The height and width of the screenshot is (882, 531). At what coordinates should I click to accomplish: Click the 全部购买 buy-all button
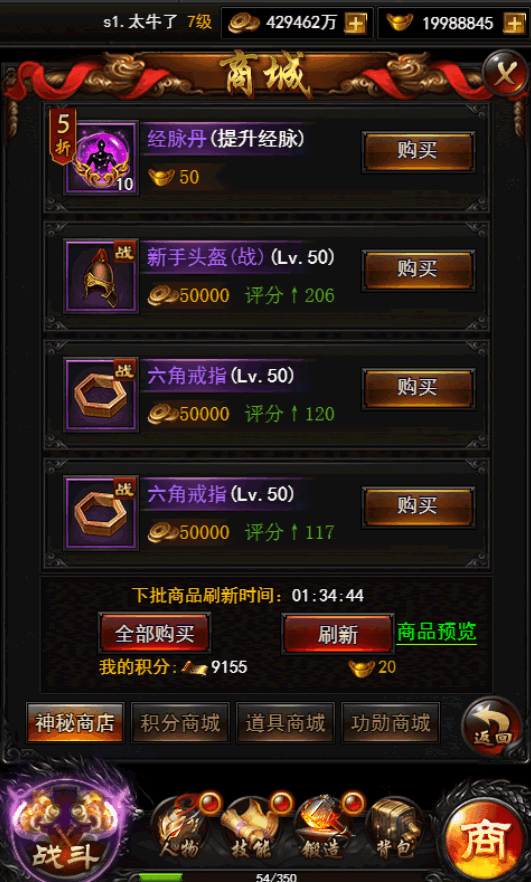point(155,633)
